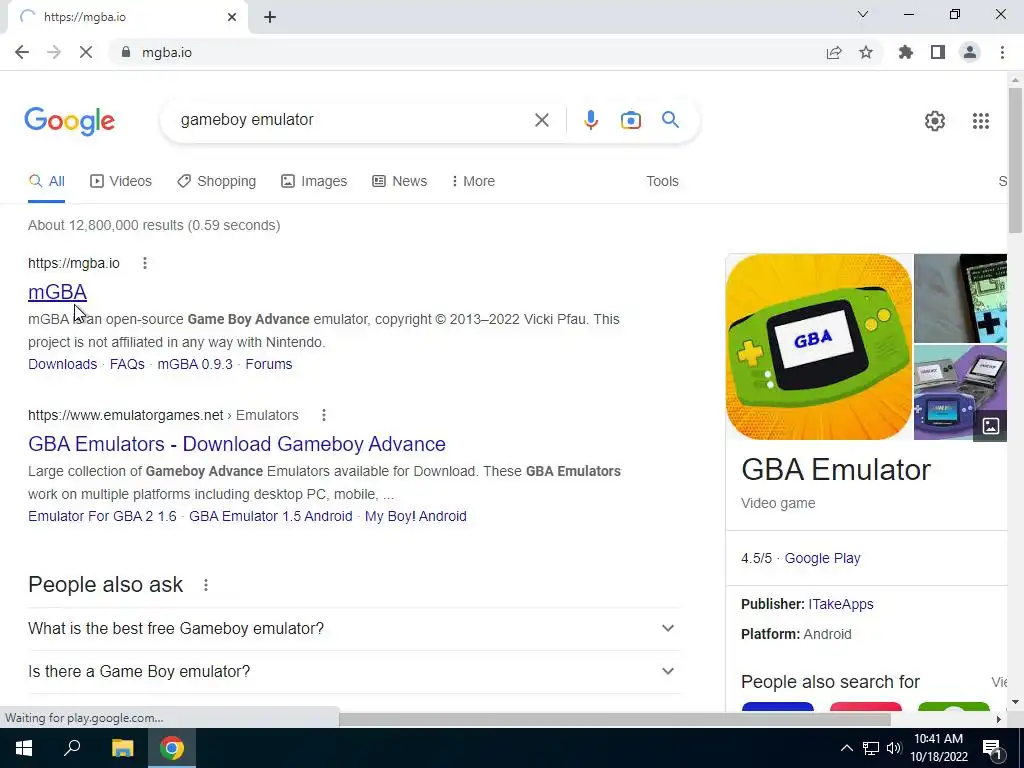Open GBA Emulator 1.5 Android link
Image resolution: width=1024 pixels, height=768 pixels.
click(x=270, y=516)
